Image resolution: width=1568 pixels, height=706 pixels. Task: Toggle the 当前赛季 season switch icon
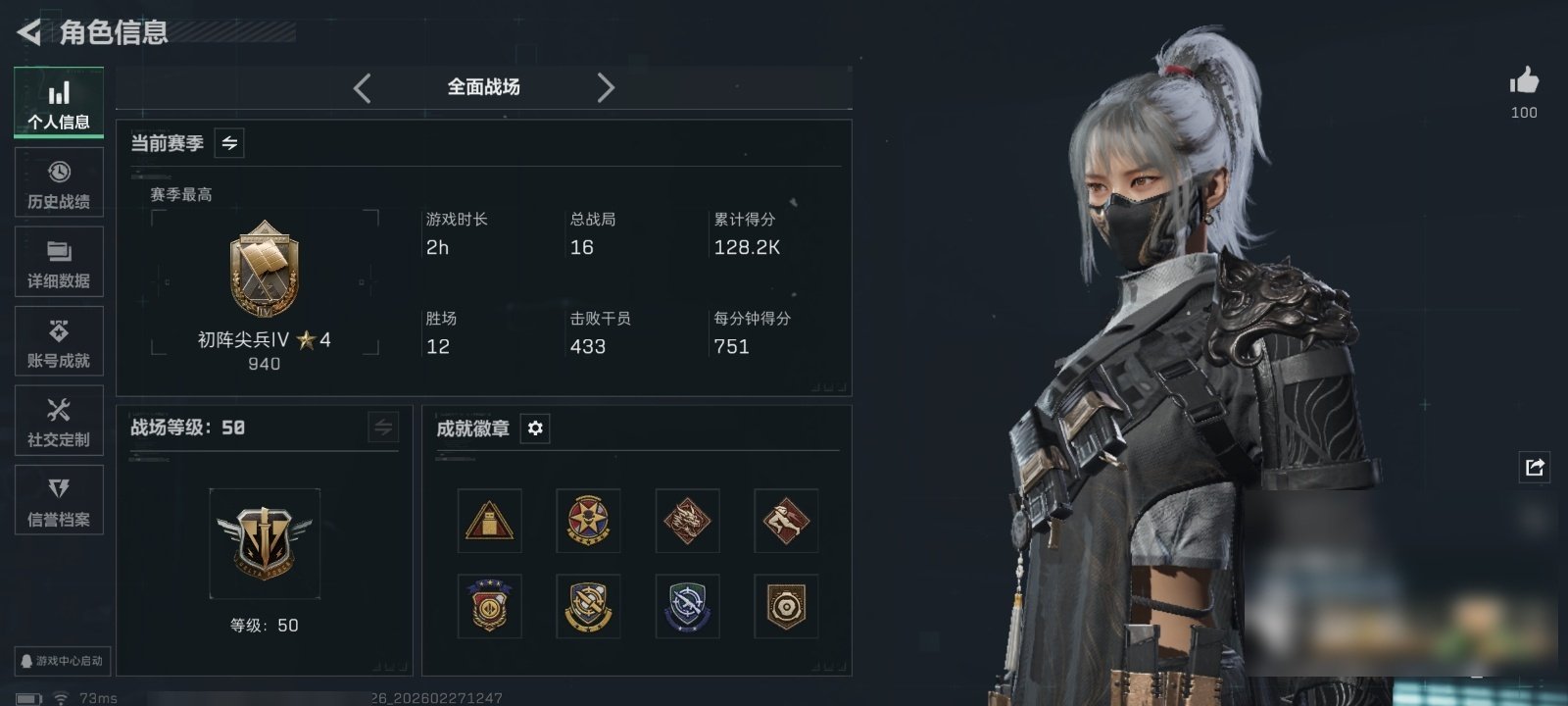[x=229, y=143]
